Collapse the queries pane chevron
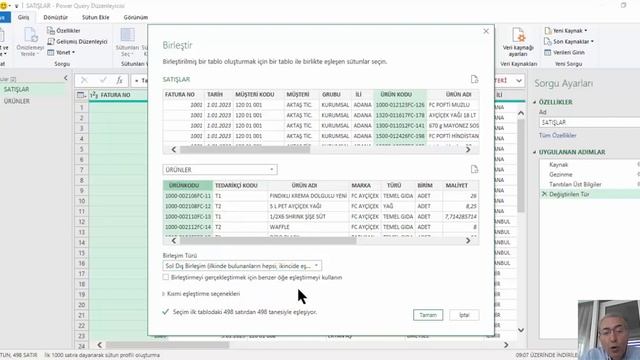 [x=66, y=78]
